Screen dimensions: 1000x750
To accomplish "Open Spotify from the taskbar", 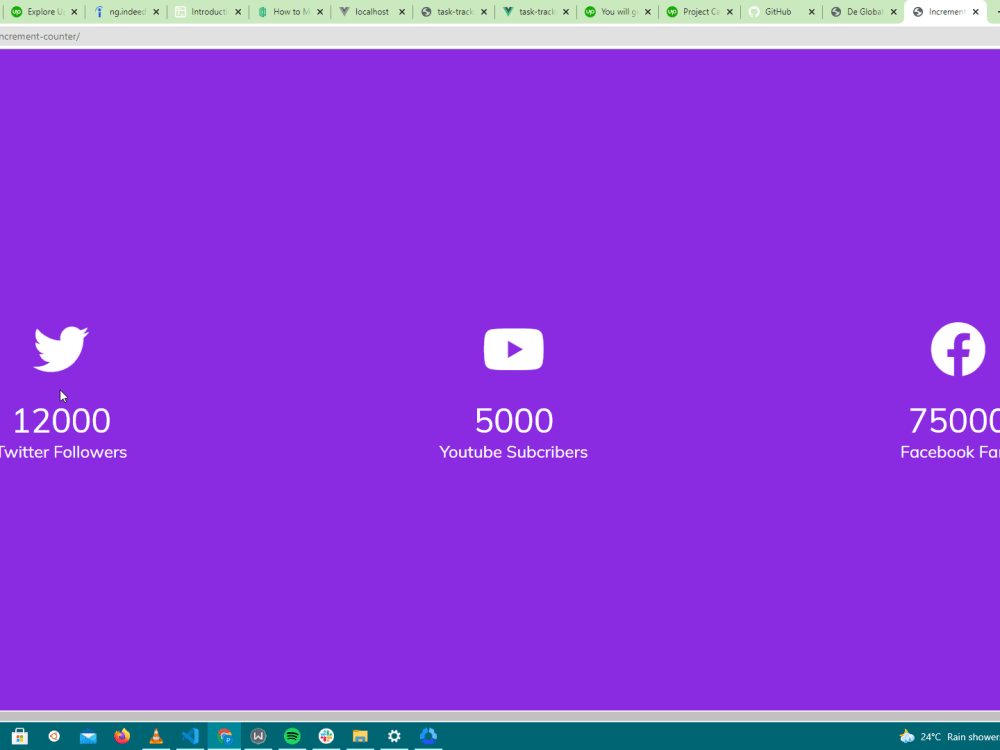I will [x=292, y=736].
